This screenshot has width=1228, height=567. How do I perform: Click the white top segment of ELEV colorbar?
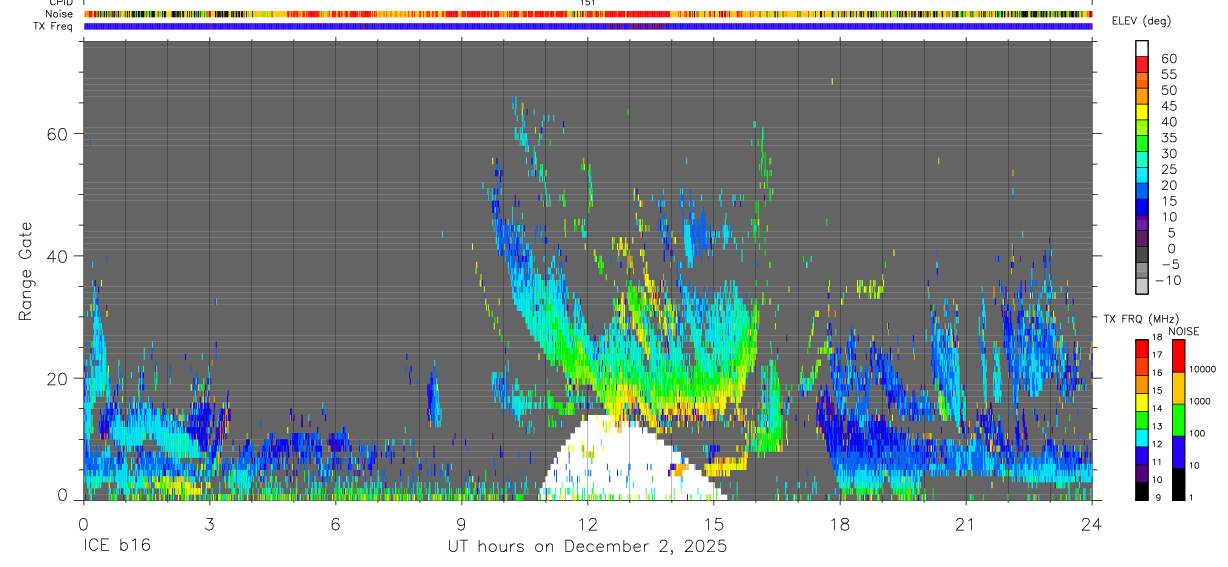point(1142,47)
